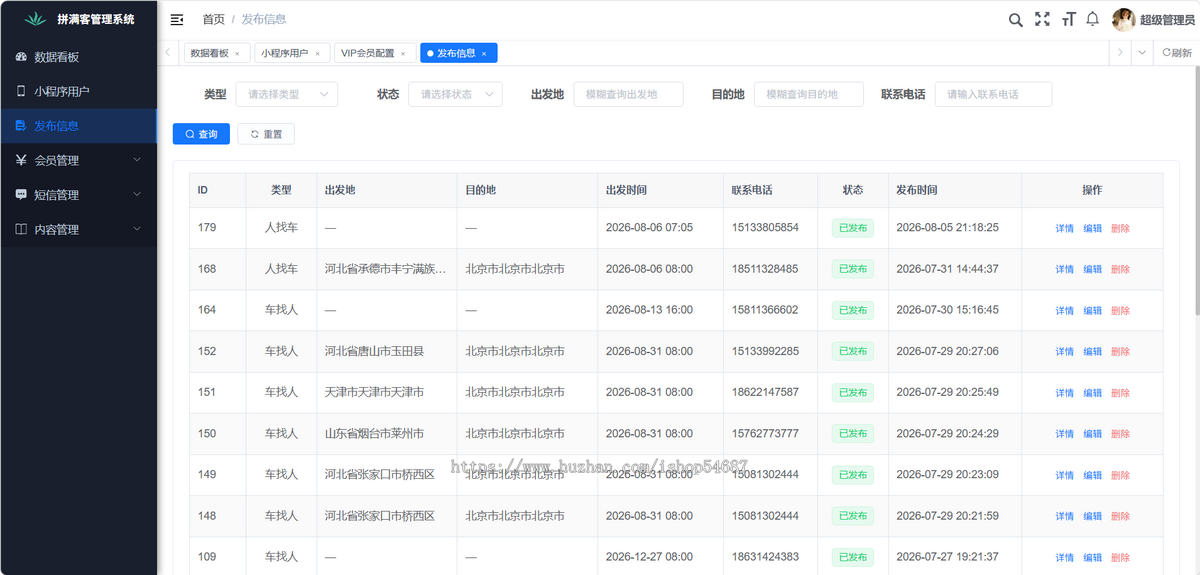Close the 发布信息 tab with its x
Screen dimensions: 1200x575
click(x=484, y=54)
